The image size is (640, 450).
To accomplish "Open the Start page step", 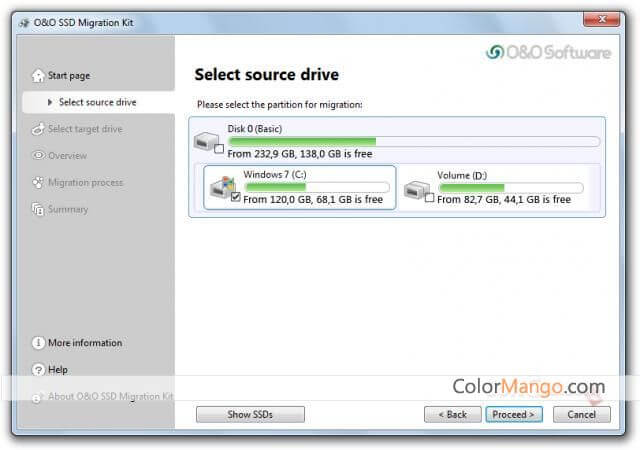I will [x=68, y=75].
